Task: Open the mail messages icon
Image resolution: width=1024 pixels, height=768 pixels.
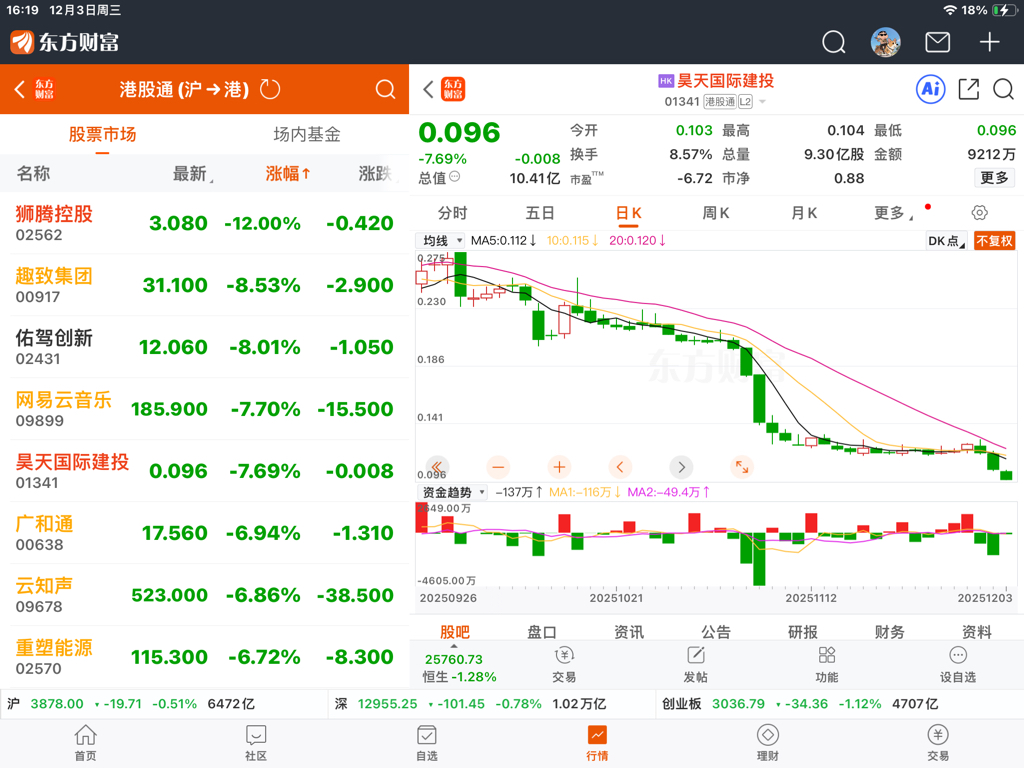Action: [x=937, y=42]
